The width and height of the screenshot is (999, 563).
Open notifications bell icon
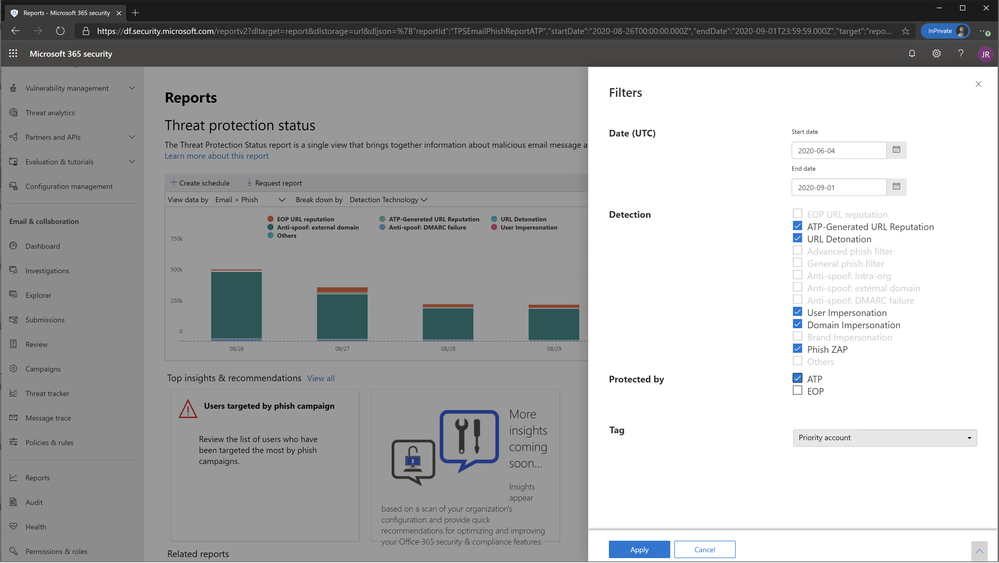click(912, 53)
